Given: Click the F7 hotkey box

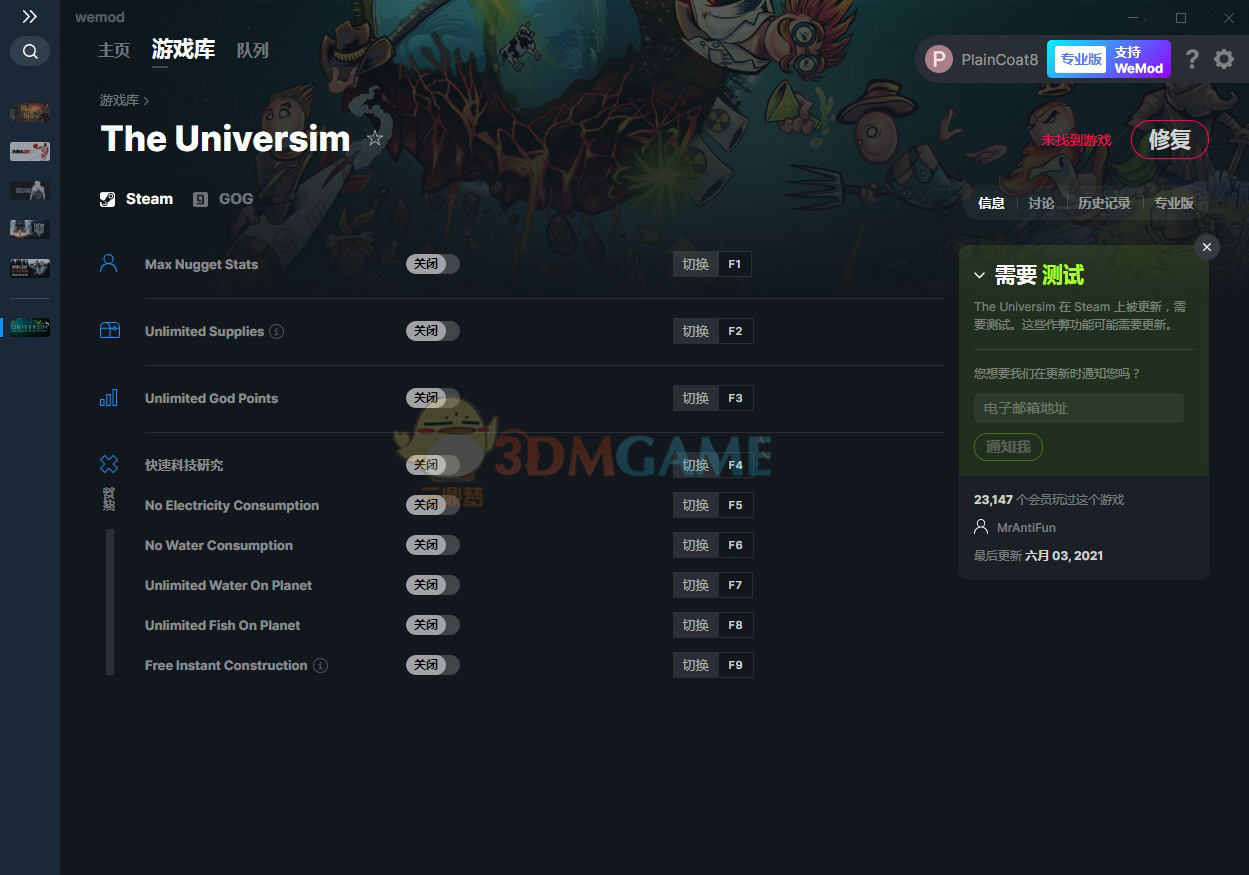Looking at the screenshot, I should click(735, 585).
